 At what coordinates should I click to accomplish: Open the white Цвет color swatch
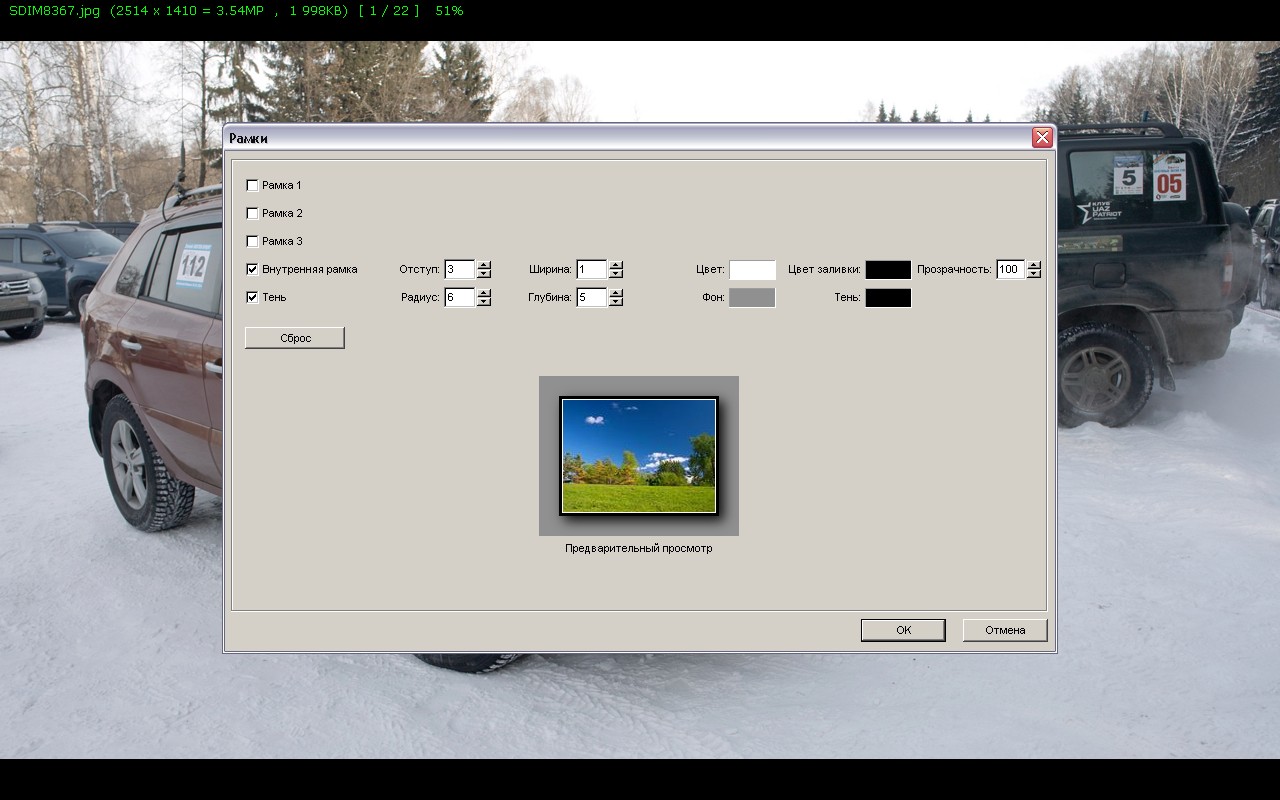(x=752, y=270)
